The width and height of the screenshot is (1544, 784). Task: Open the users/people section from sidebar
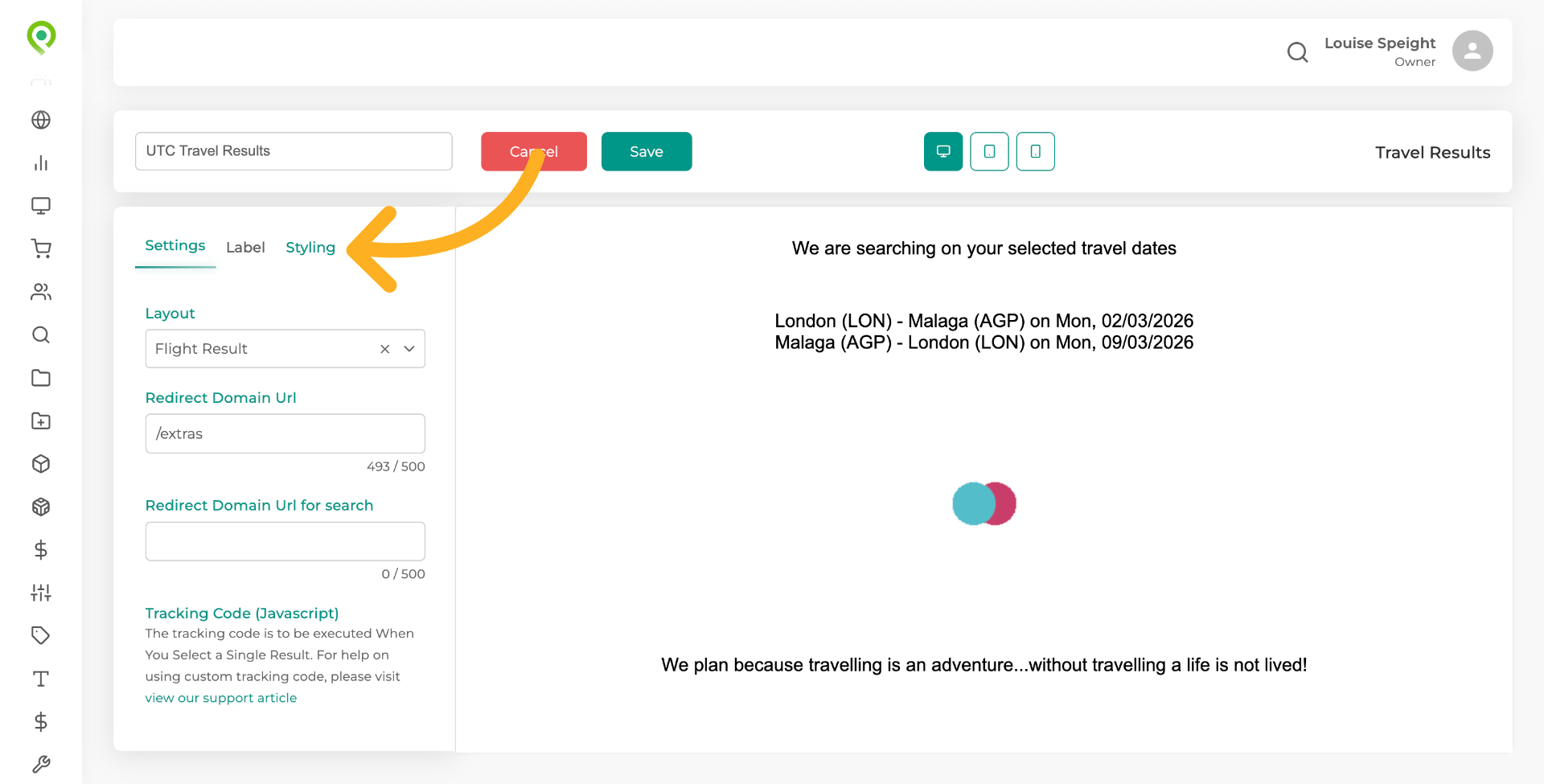tap(41, 291)
